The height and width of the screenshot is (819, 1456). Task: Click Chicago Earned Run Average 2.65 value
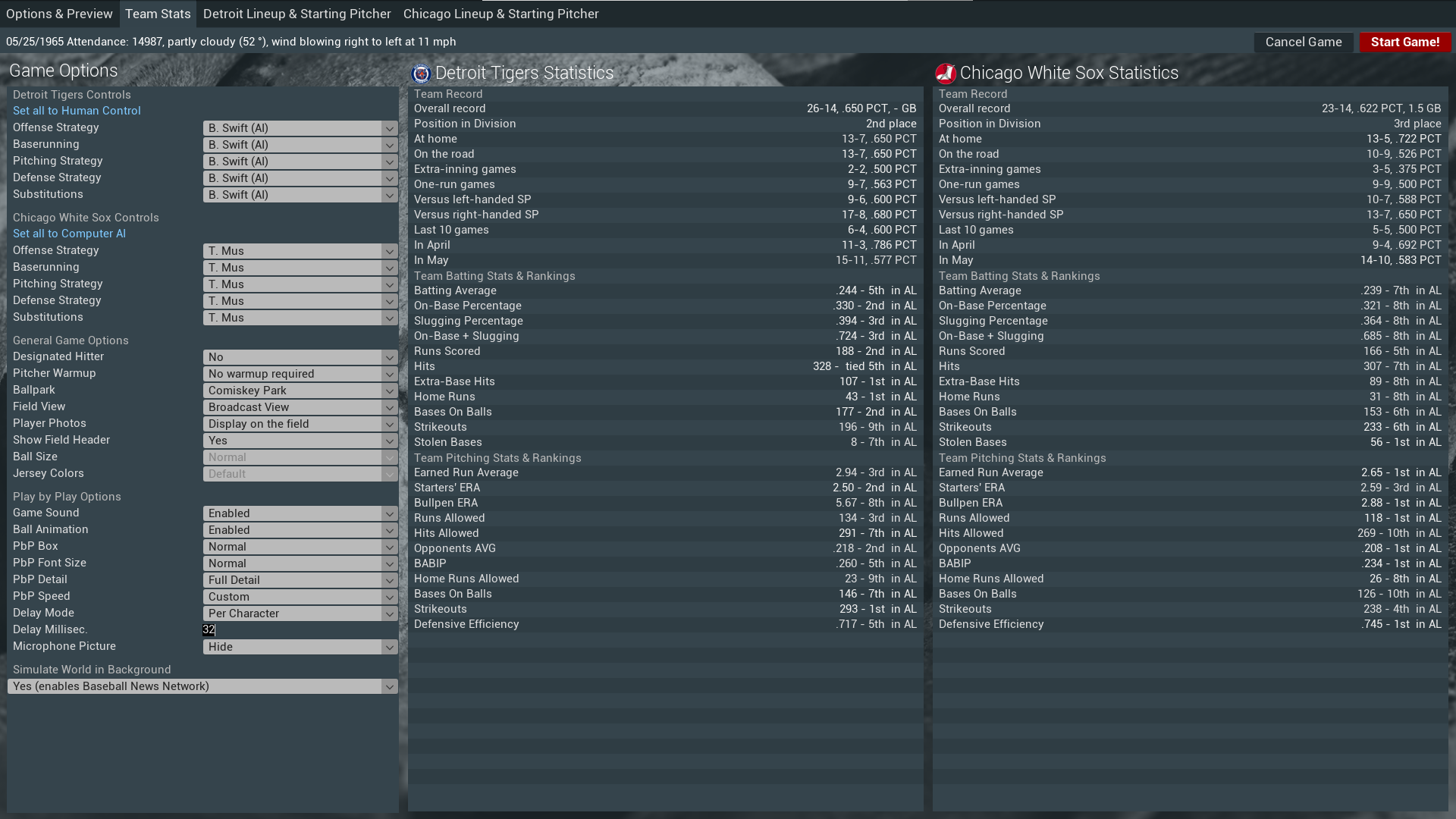[1401, 472]
